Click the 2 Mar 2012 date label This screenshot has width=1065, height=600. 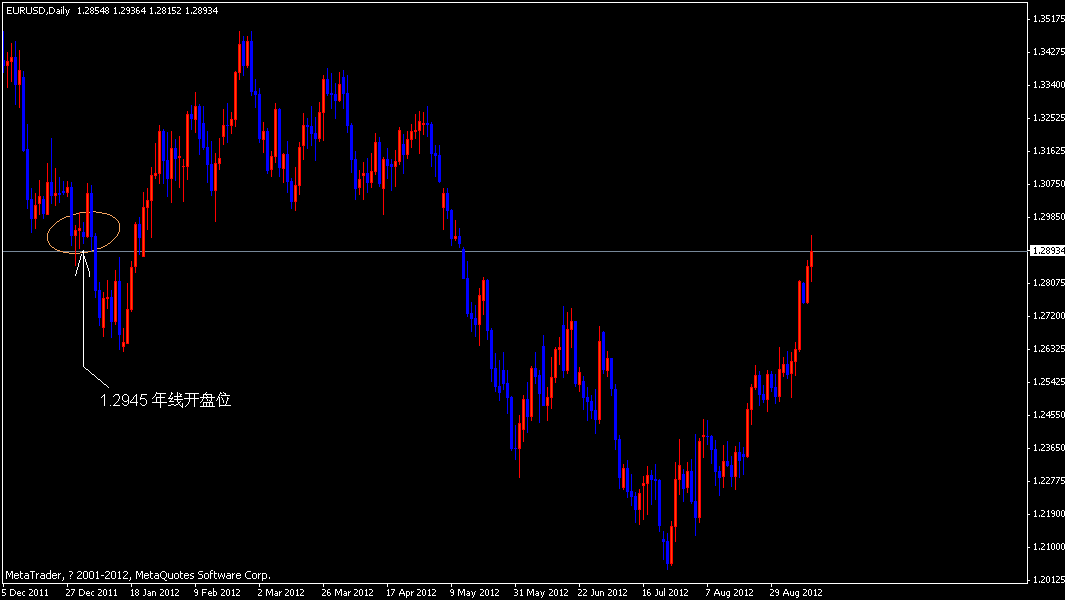point(281,593)
